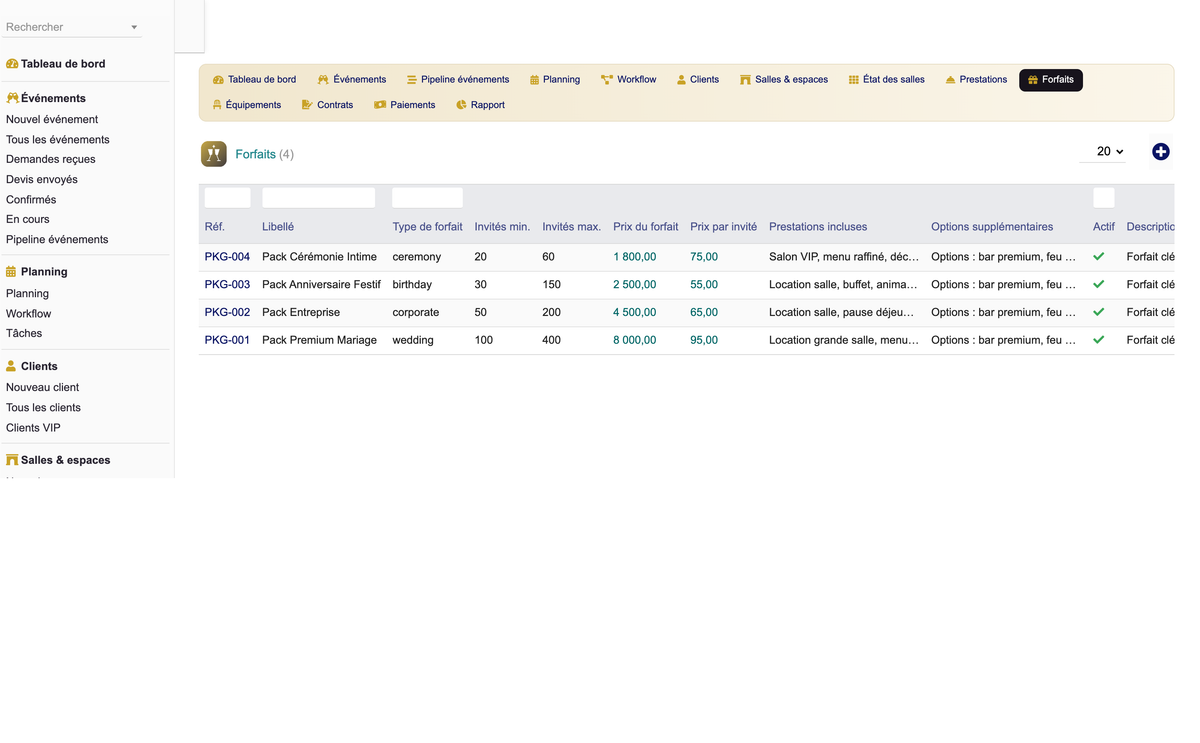Open Devis envoyés in sidebar

click(x=42, y=180)
